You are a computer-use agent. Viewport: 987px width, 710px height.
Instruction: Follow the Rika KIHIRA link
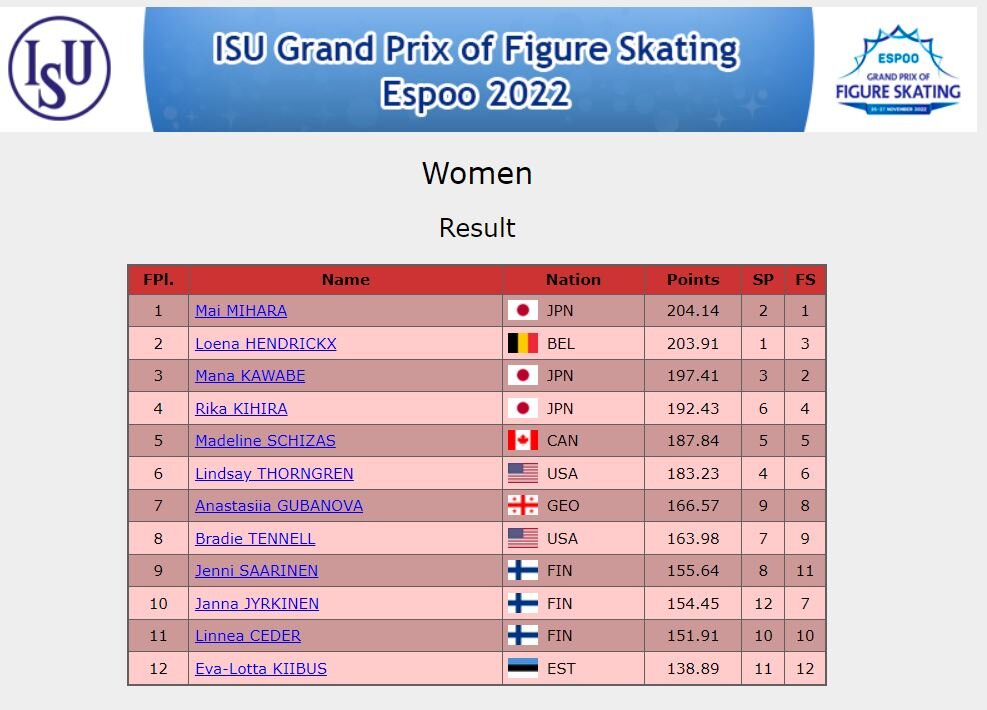click(x=241, y=409)
